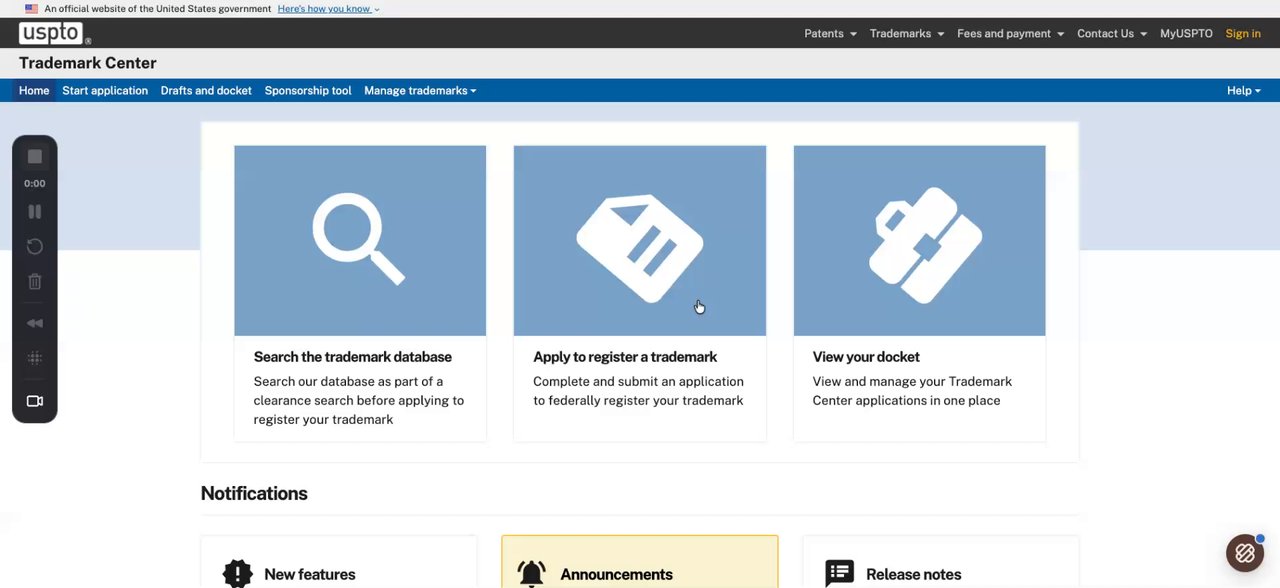1280x588 pixels.
Task: Click the magnifying glass search image
Action: click(360, 240)
